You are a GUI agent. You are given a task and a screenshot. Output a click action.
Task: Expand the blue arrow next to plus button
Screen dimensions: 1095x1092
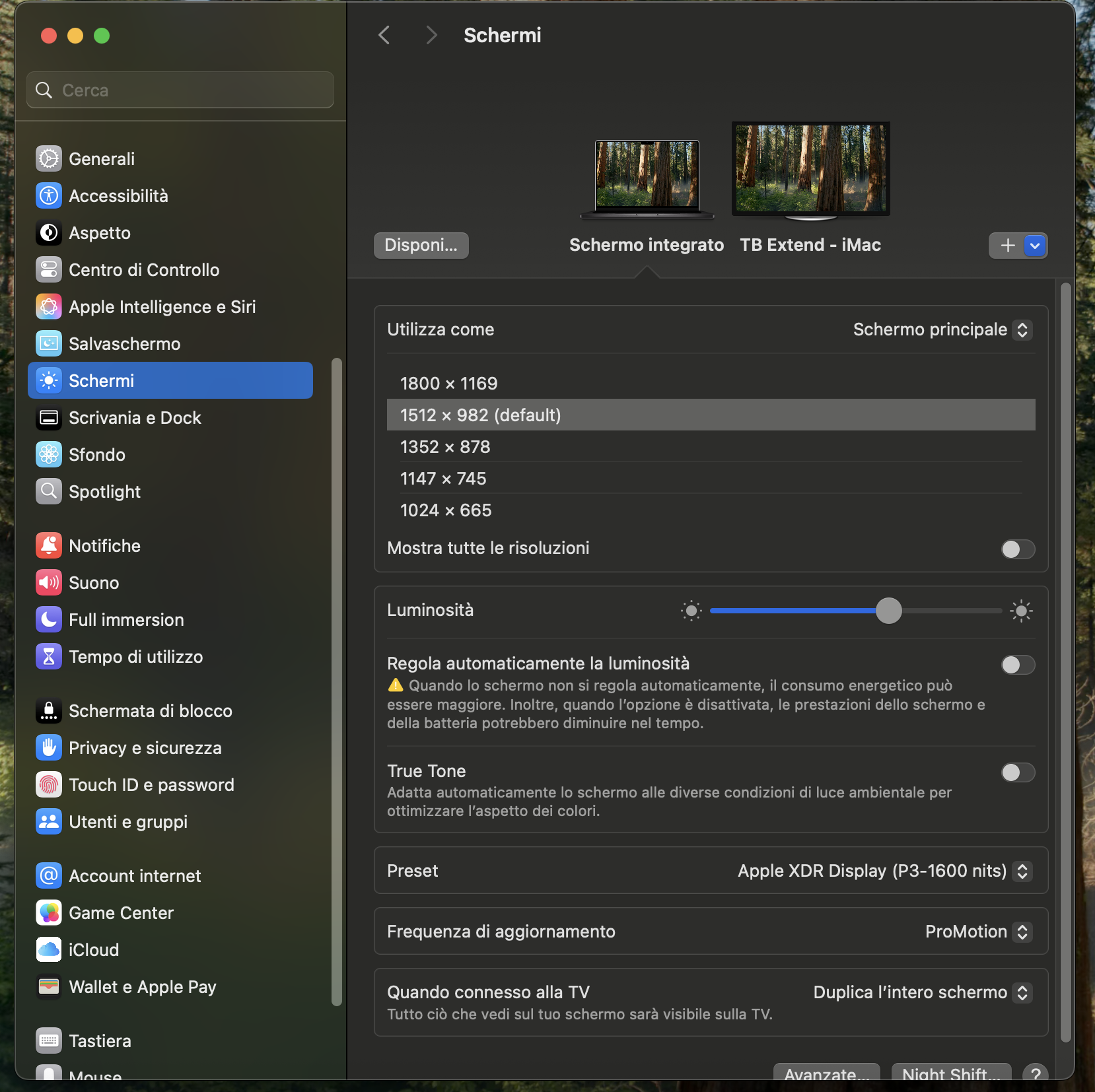[x=1035, y=246]
